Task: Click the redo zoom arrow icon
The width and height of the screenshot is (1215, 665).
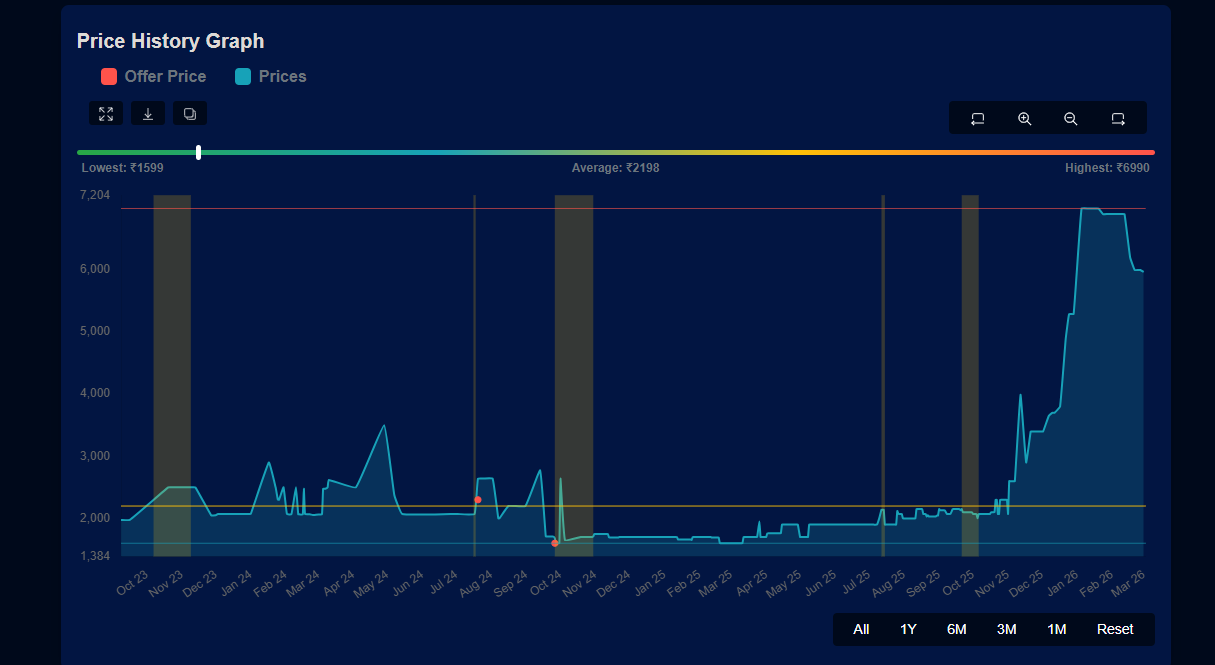Action: coord(1117,118)
